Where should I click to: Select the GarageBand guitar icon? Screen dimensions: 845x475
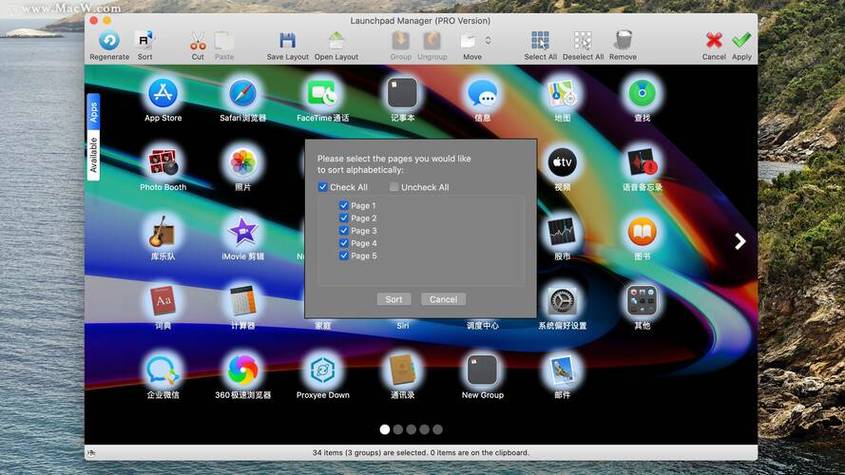click(163, 232)
